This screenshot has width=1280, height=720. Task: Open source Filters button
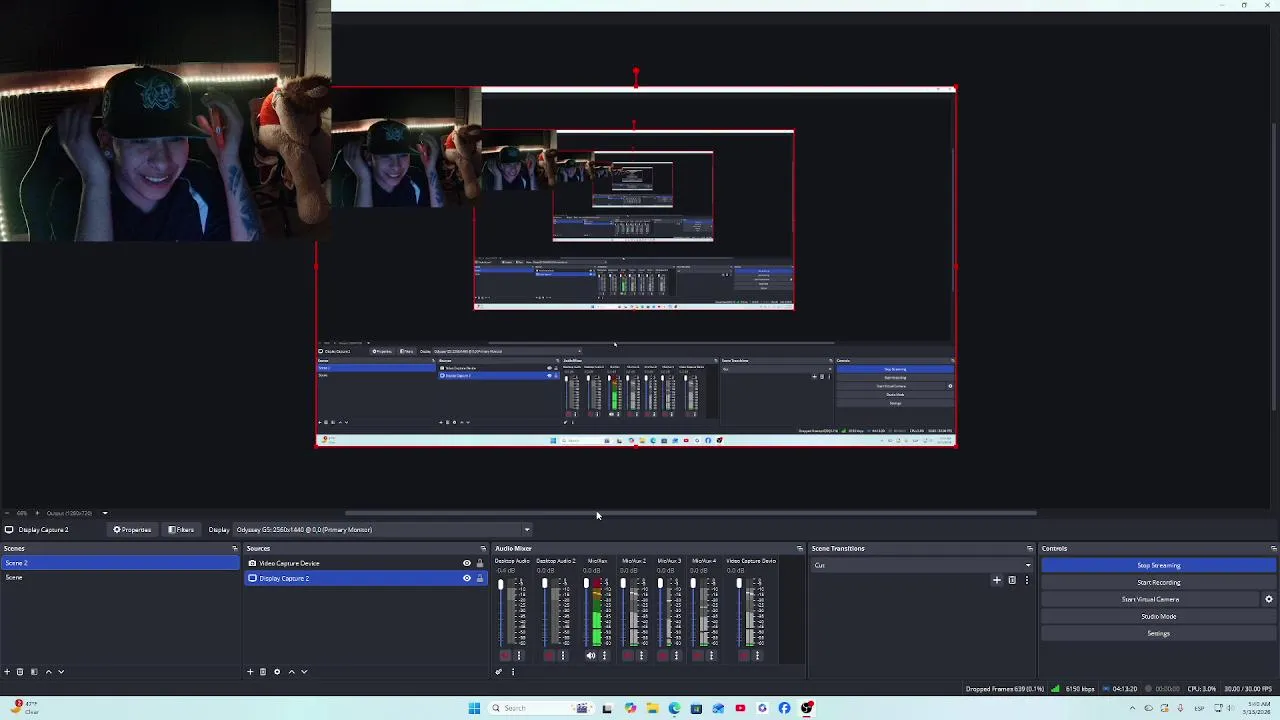(181, 530)
